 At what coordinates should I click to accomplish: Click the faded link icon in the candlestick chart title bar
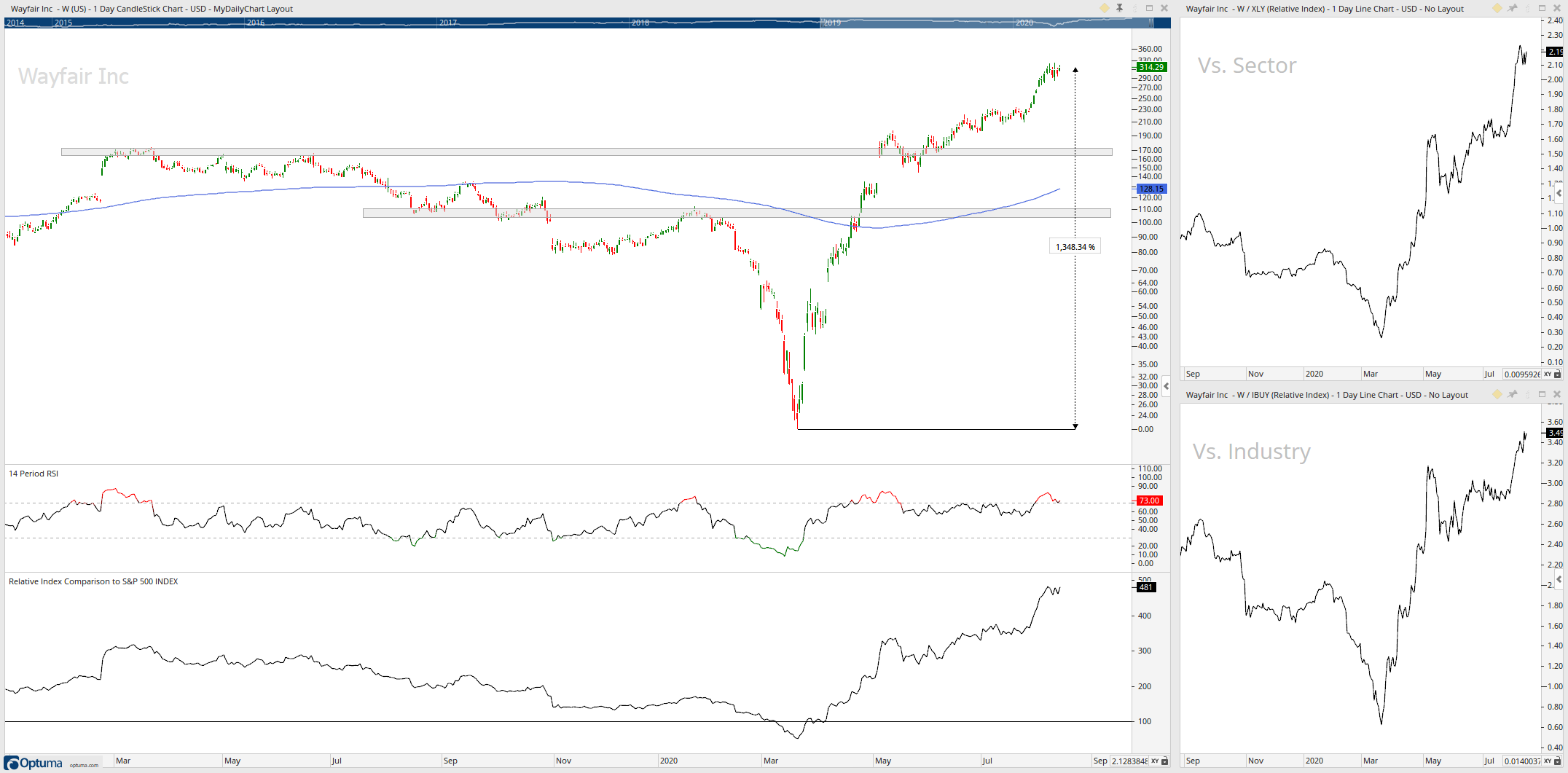pos(1134,8)
